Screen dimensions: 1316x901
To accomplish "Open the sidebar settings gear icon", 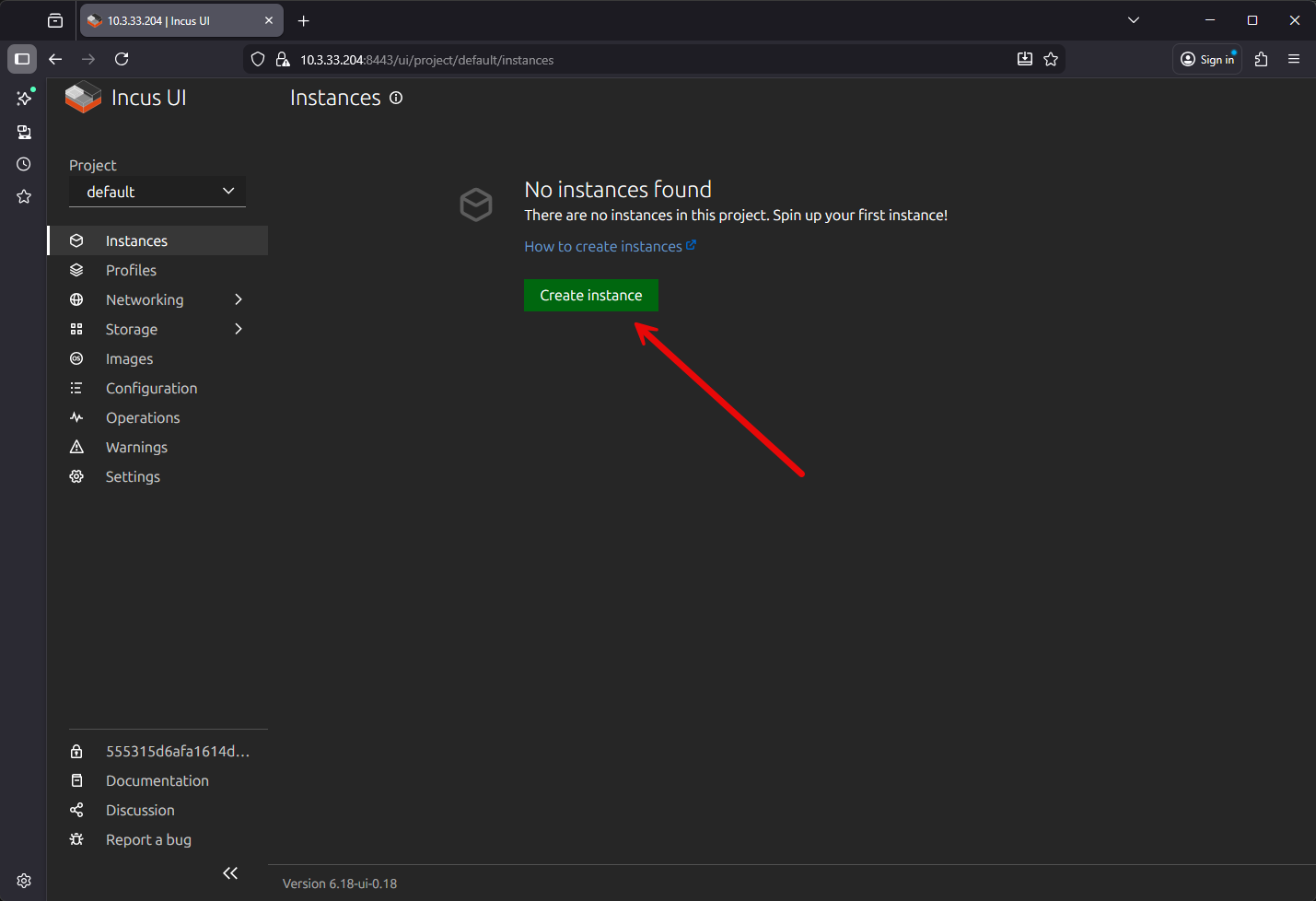I will pyautogui.click(x=24, y=881).
